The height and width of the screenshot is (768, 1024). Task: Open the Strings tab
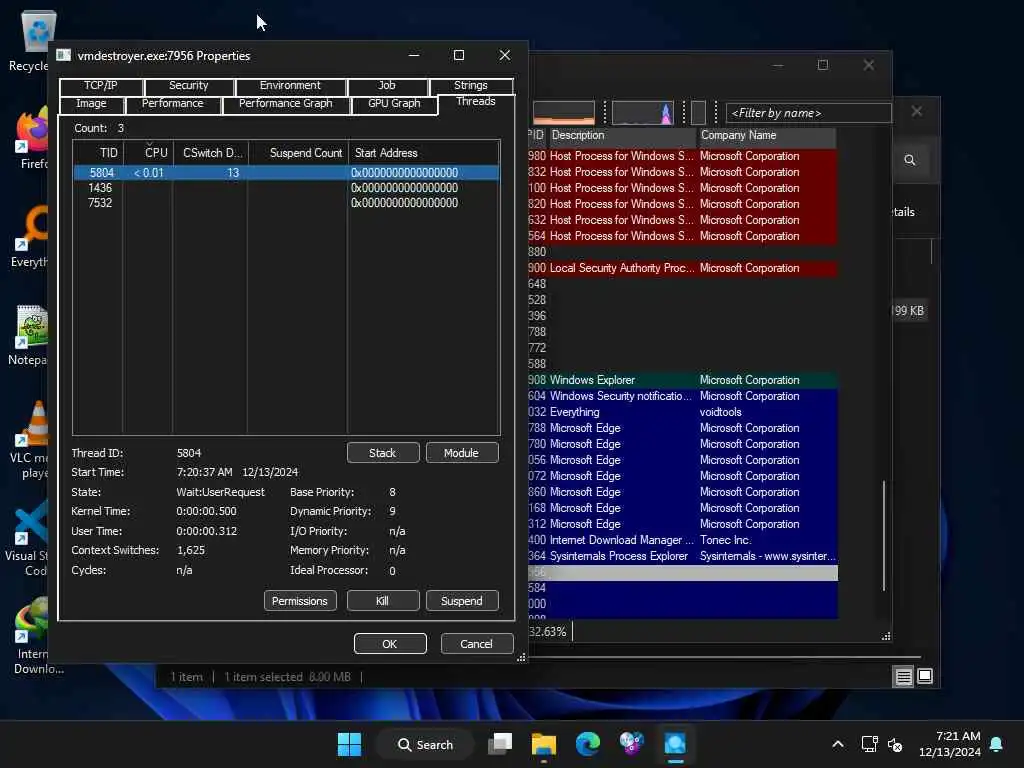pos(470,86)
